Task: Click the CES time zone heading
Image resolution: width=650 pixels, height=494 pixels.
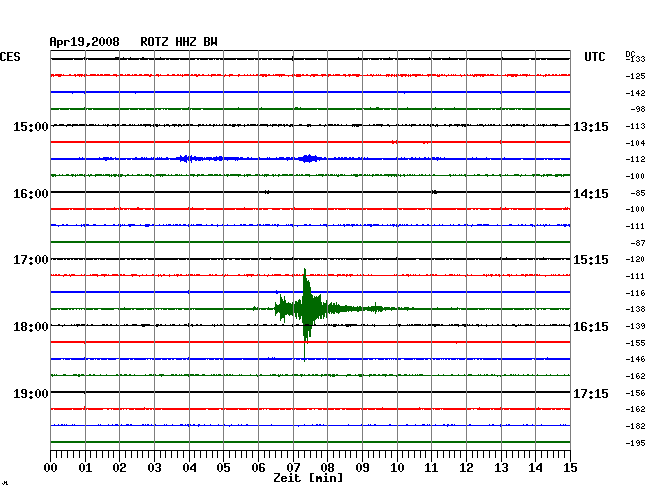Action: click(10, 57)
